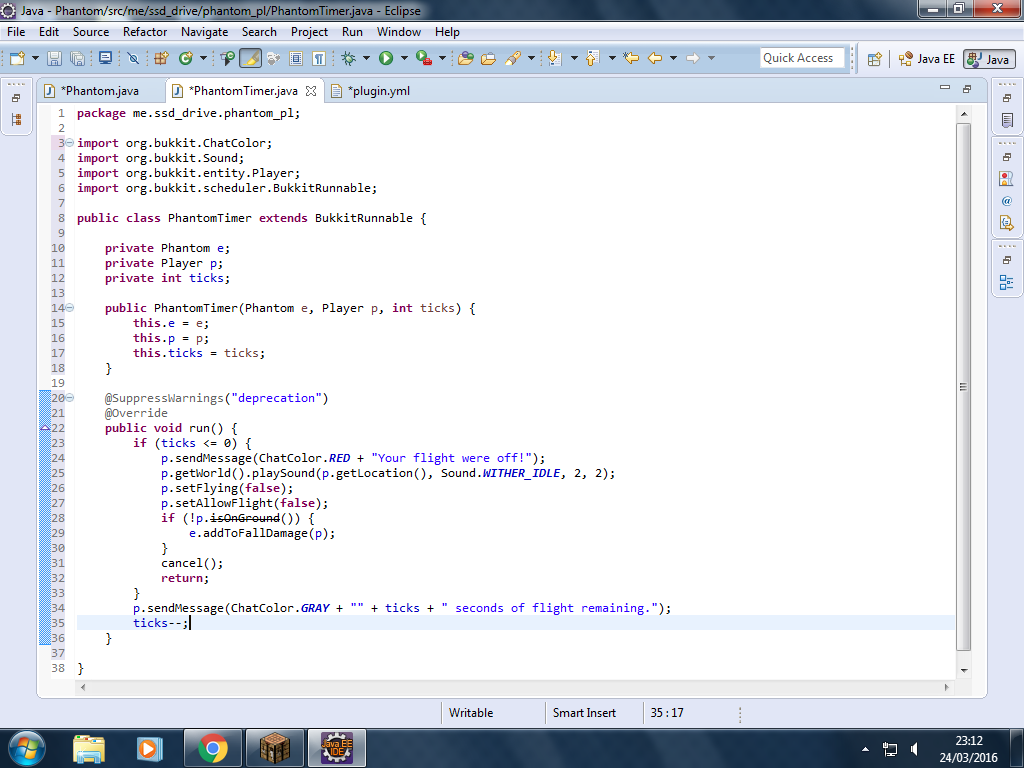1024x768 pixels.
Task: Click the Open Type icon
Action: click(x=466, y=59)
